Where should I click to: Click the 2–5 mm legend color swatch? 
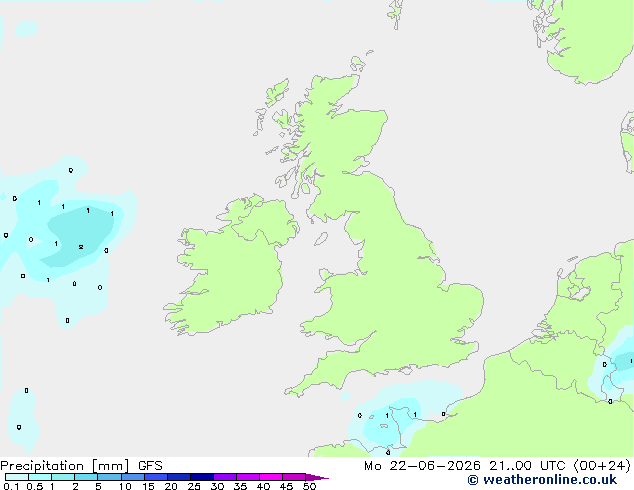(x=86, y=477)
